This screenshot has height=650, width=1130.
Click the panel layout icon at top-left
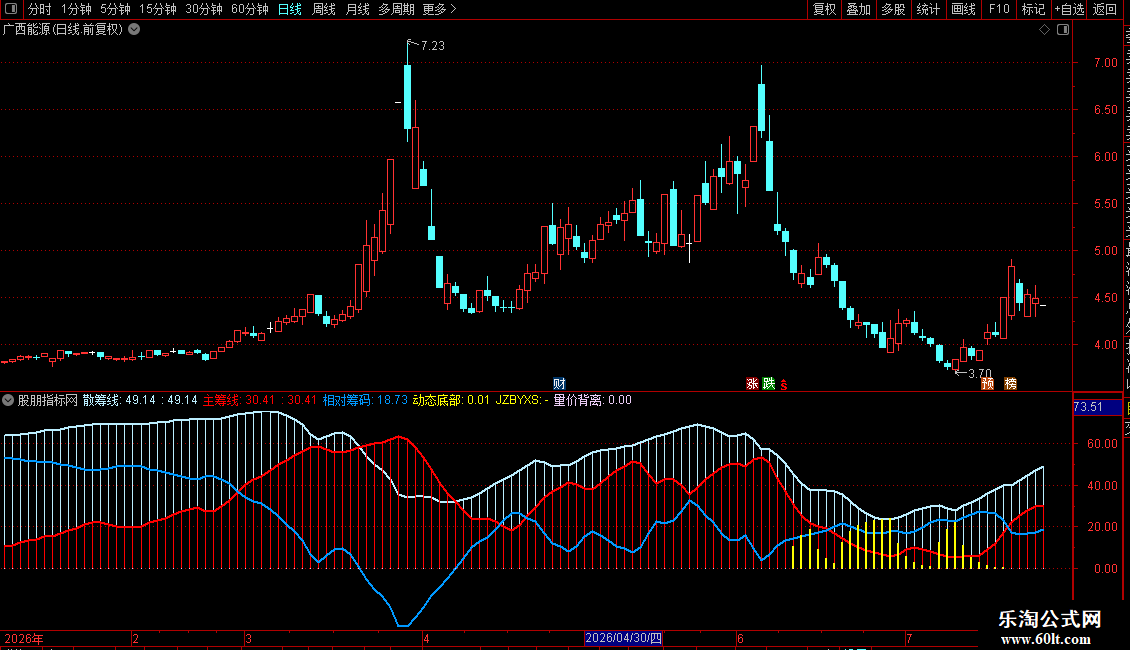coord(11,9)
